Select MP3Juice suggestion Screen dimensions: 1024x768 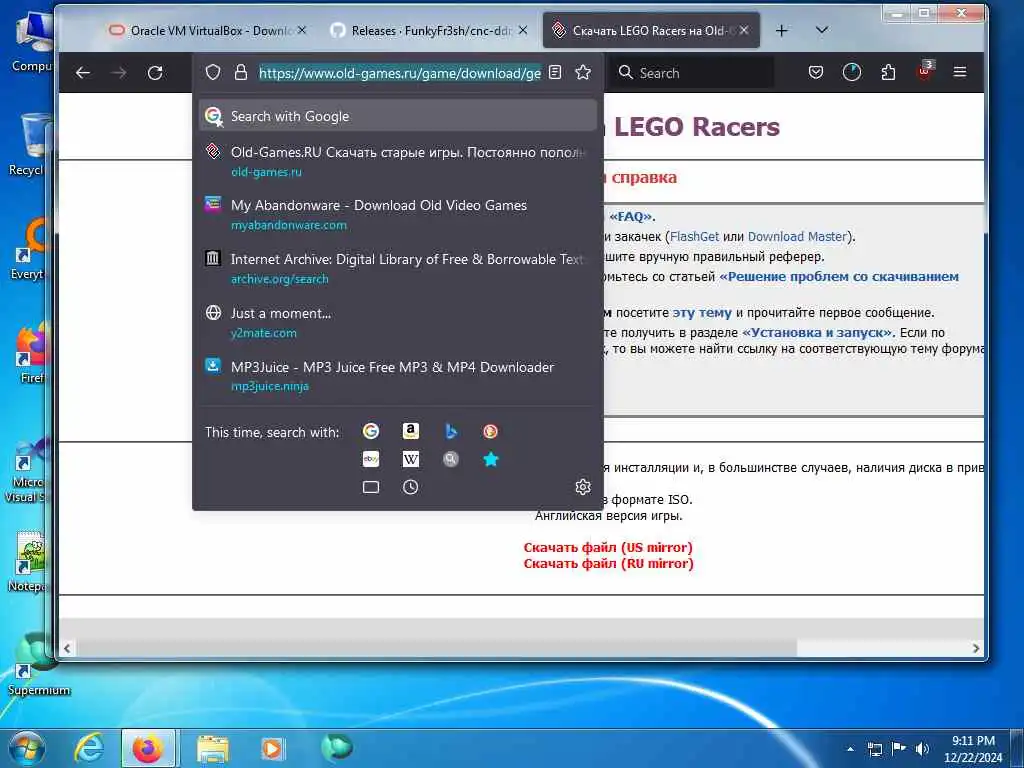click(398, 376)
